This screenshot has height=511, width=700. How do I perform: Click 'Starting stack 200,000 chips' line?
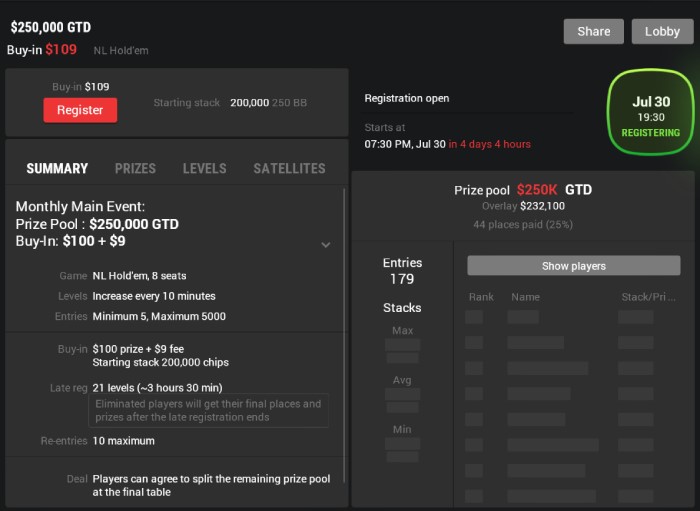tap(161, 362)
